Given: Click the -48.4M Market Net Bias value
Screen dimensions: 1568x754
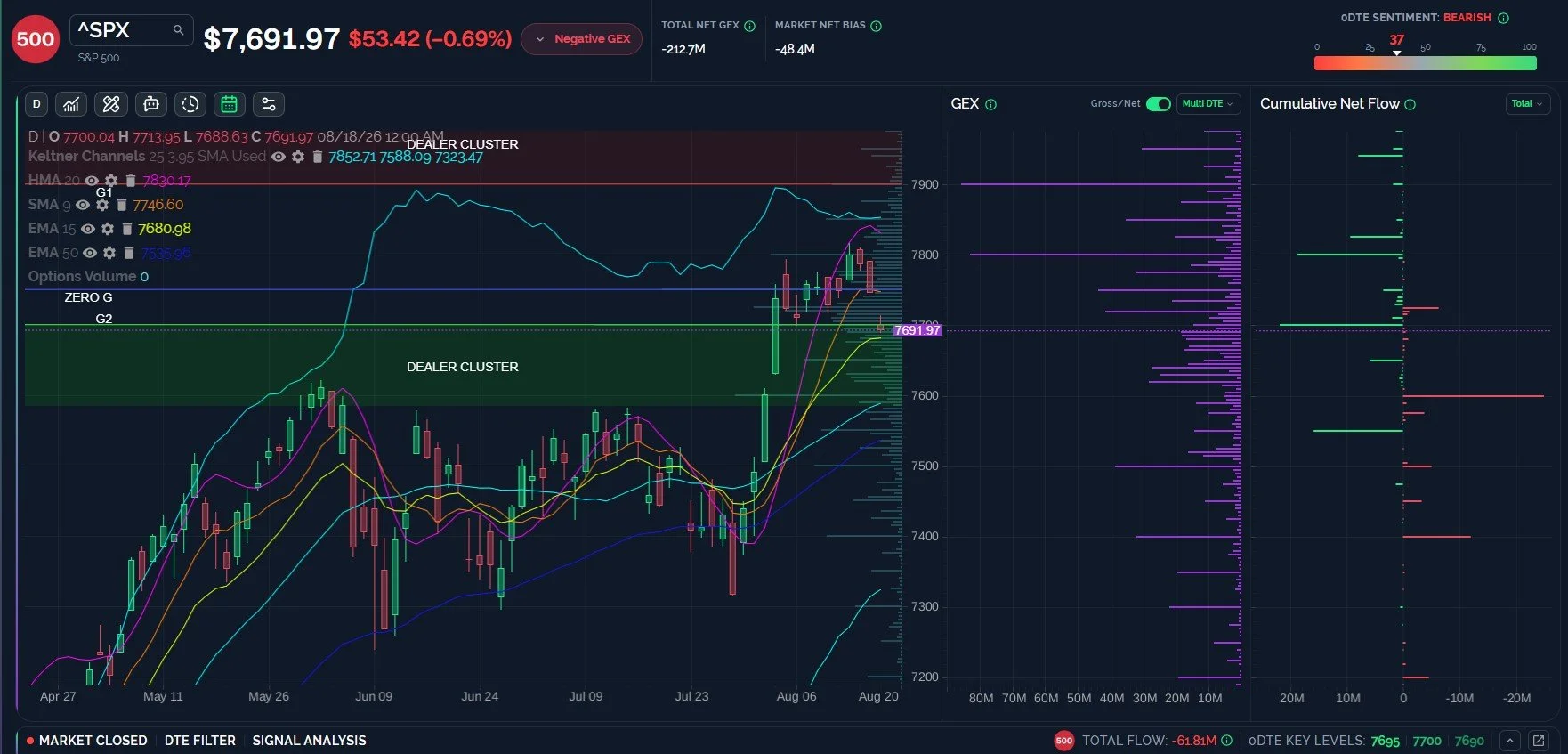Looking at the screenshot, I should tap(795, 49).
